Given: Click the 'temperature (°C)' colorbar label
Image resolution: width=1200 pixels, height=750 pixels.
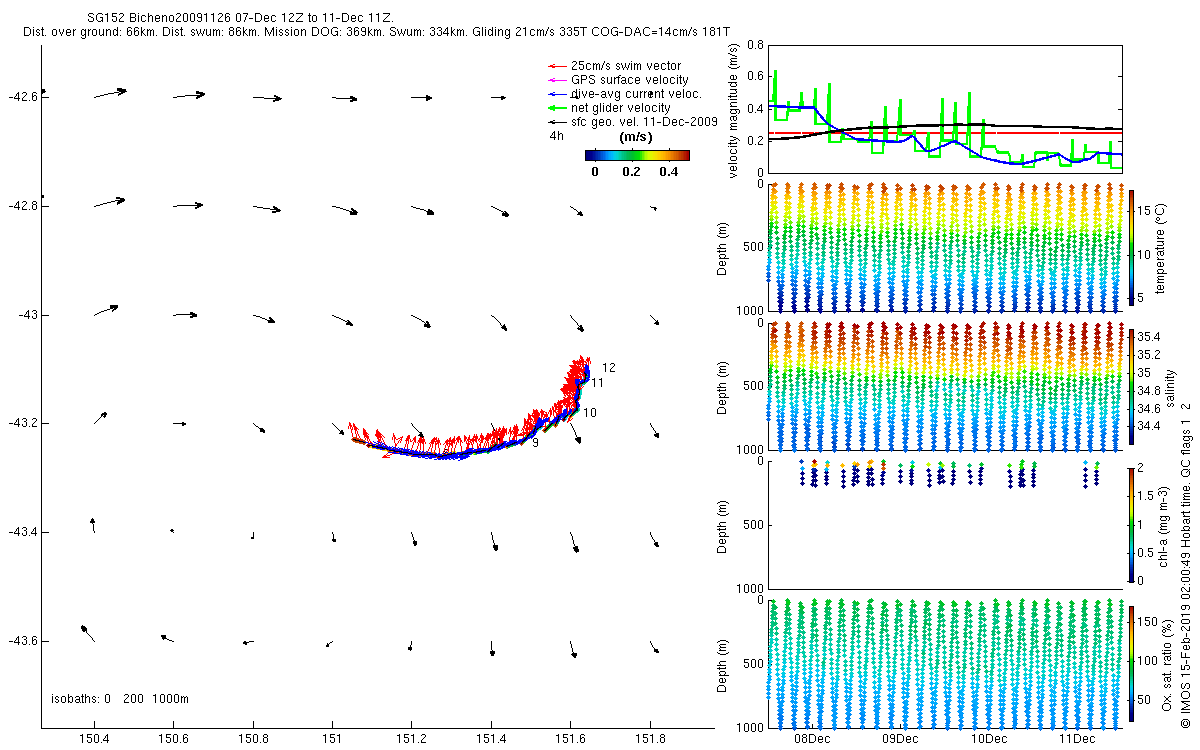Looking at the screenshot, I should 1161,247.
